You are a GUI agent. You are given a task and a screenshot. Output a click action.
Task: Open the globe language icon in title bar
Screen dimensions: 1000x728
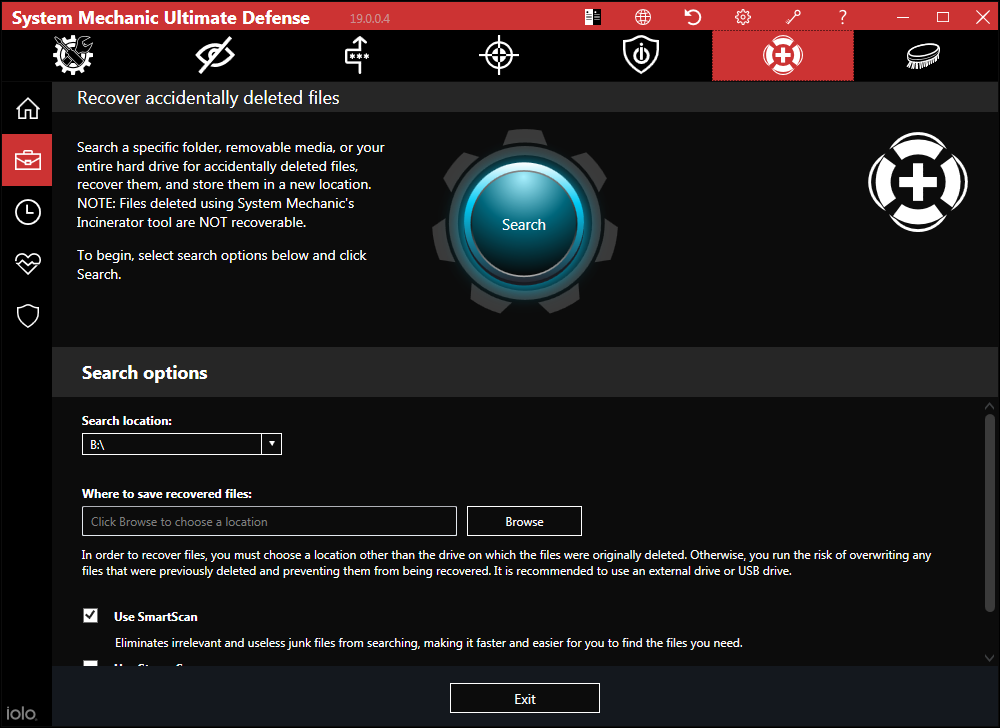[x=643, y=17]
